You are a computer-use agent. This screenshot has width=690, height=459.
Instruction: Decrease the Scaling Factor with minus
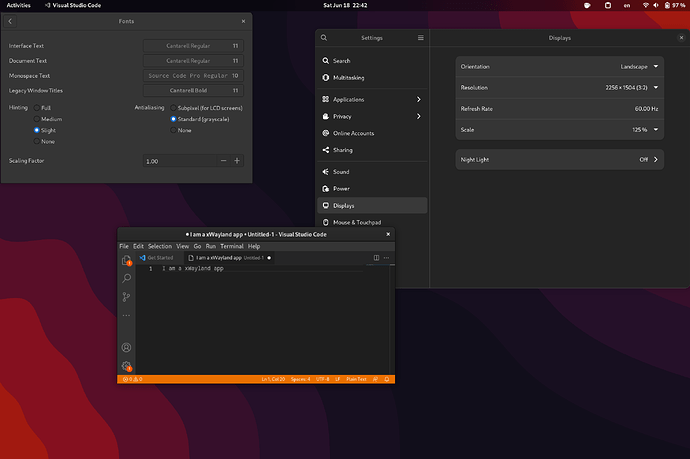224,161
